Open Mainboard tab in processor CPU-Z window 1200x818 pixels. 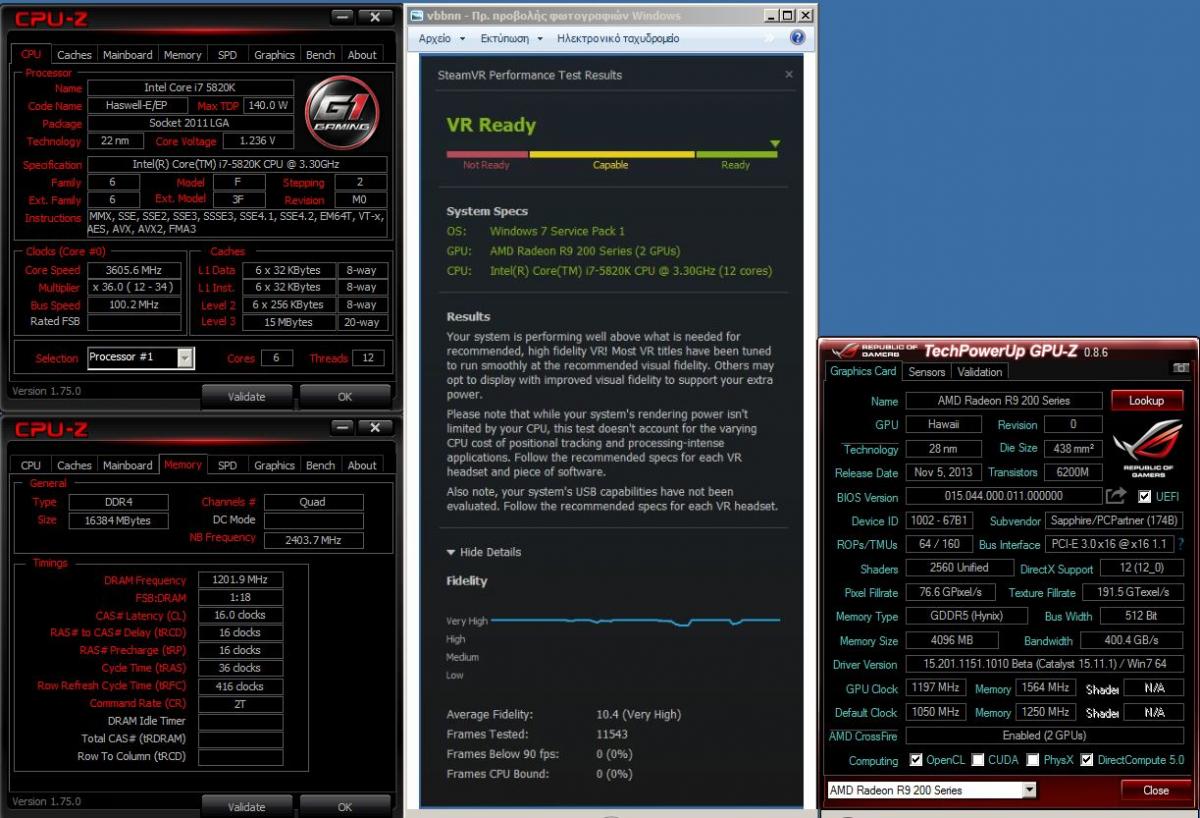pyautogui.click(x=128, y=55)
